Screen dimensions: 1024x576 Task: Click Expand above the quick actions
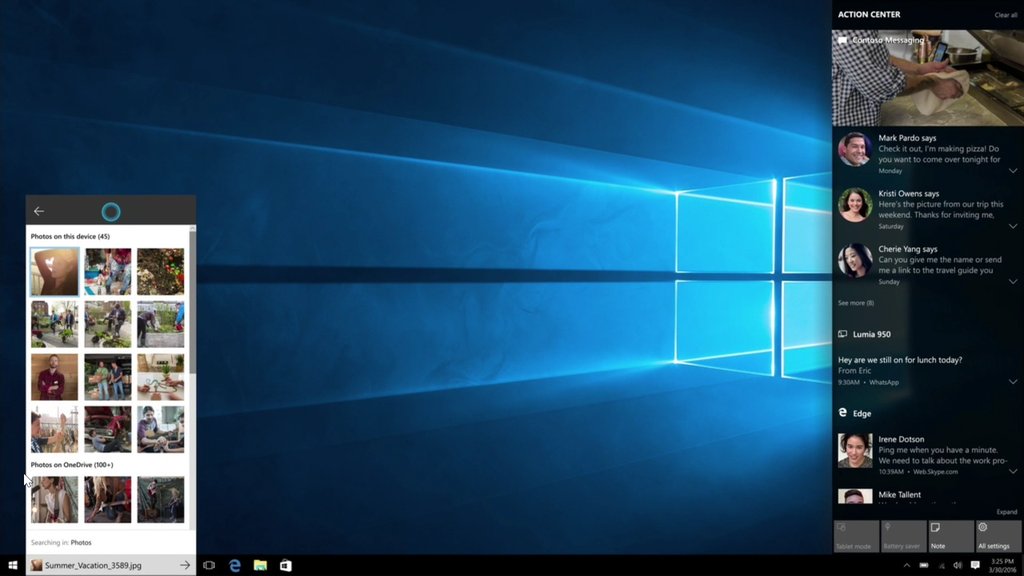(1005, 512)
